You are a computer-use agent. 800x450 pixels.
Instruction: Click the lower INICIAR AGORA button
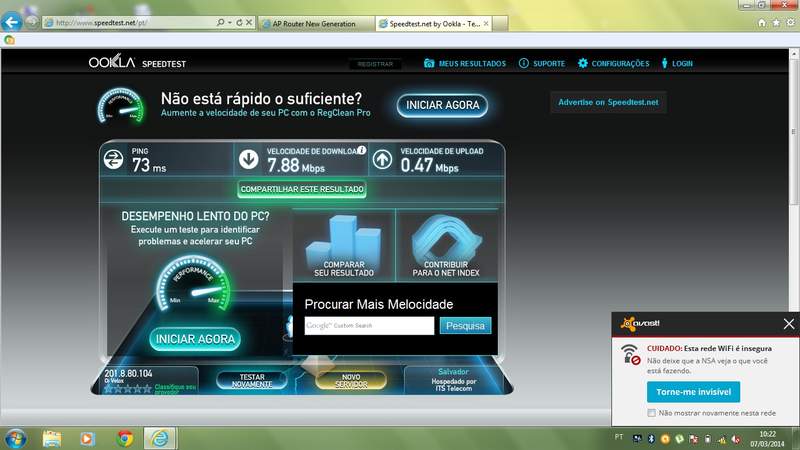click(x=195, y=339)
